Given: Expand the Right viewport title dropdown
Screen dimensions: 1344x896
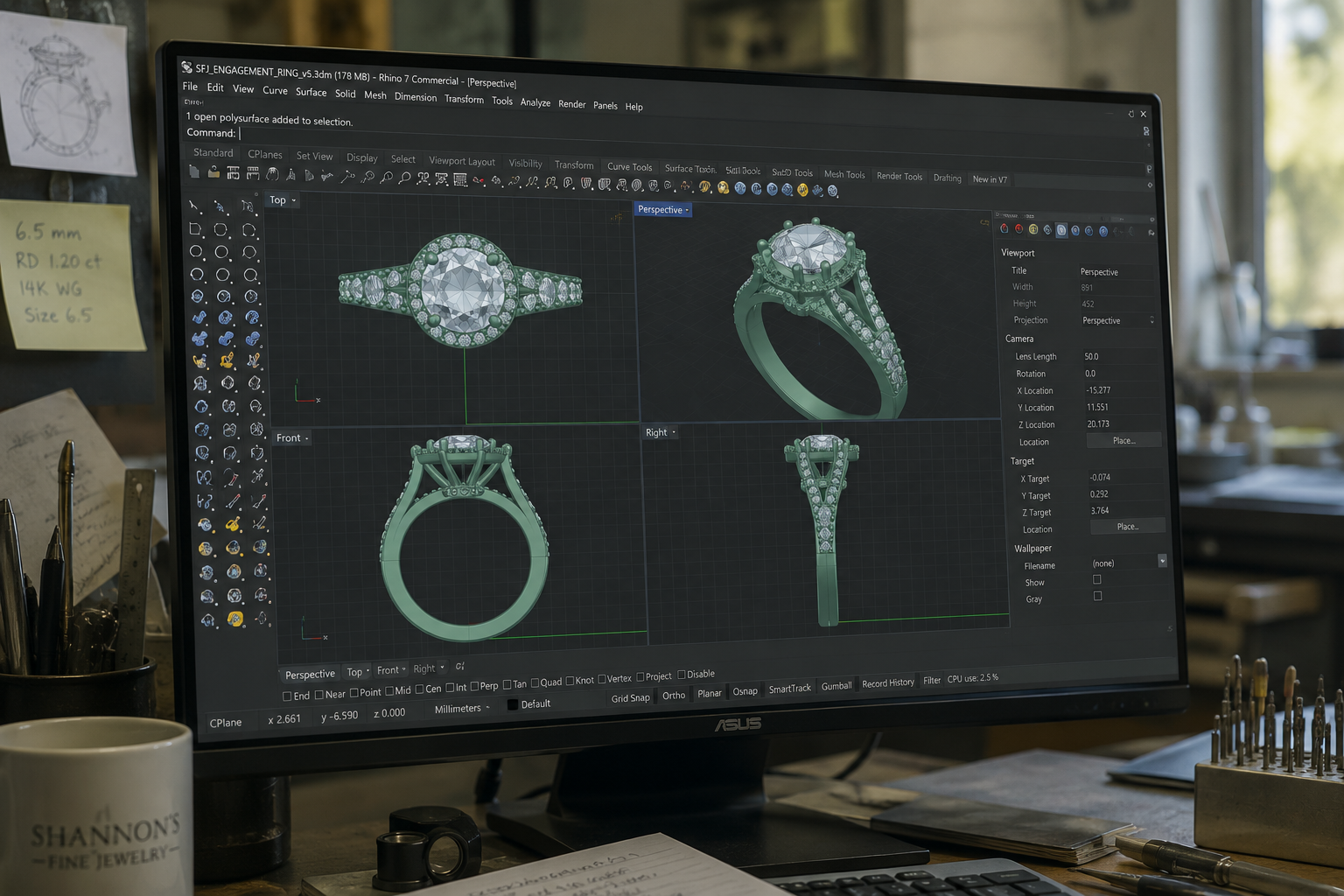Looking at the screenshot, I should click(x=674, y=432).
